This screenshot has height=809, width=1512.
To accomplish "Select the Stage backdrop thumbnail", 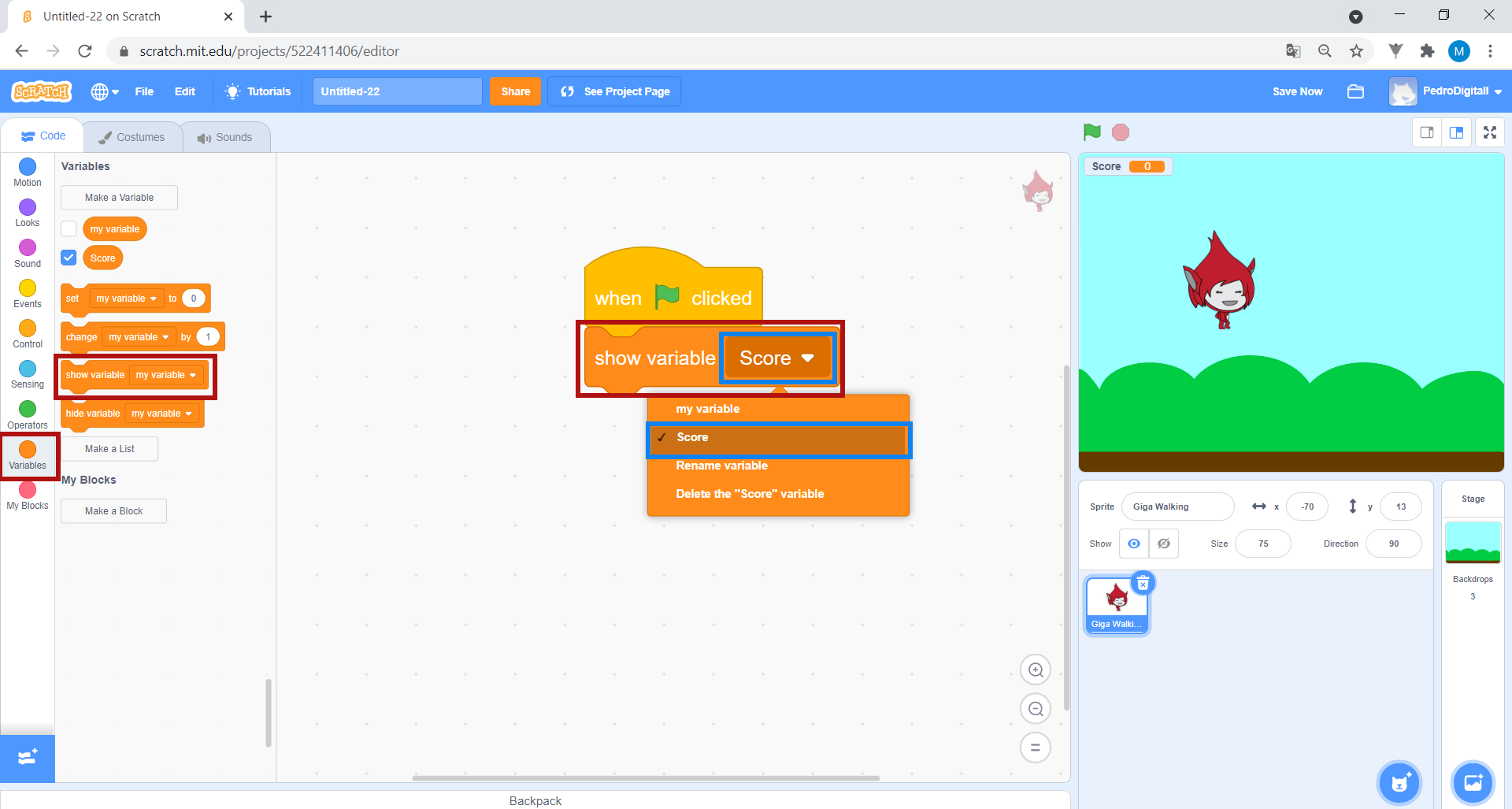I will click(1473, 543).
